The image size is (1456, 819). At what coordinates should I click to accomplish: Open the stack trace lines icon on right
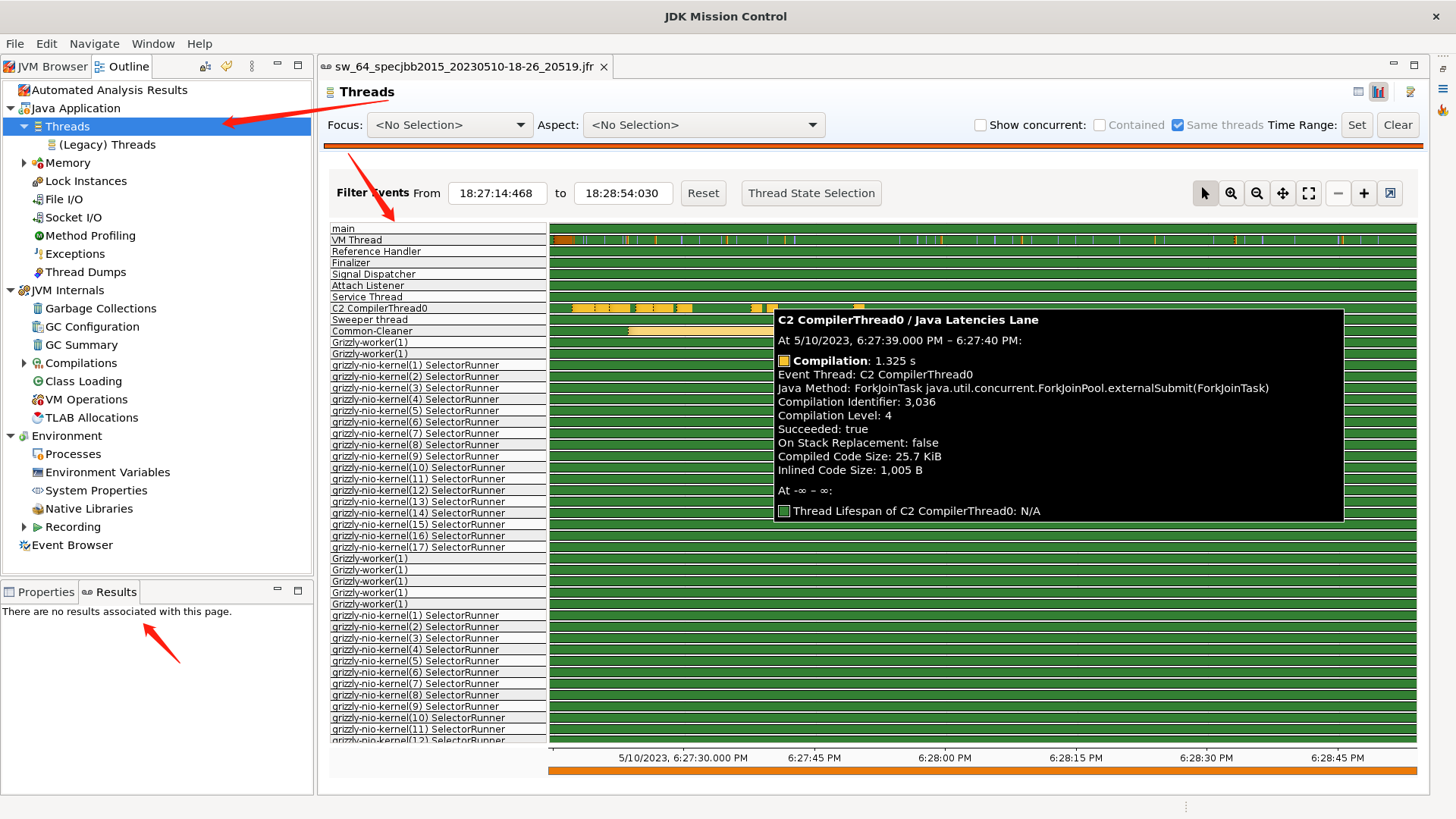[x=1442, y=89]
